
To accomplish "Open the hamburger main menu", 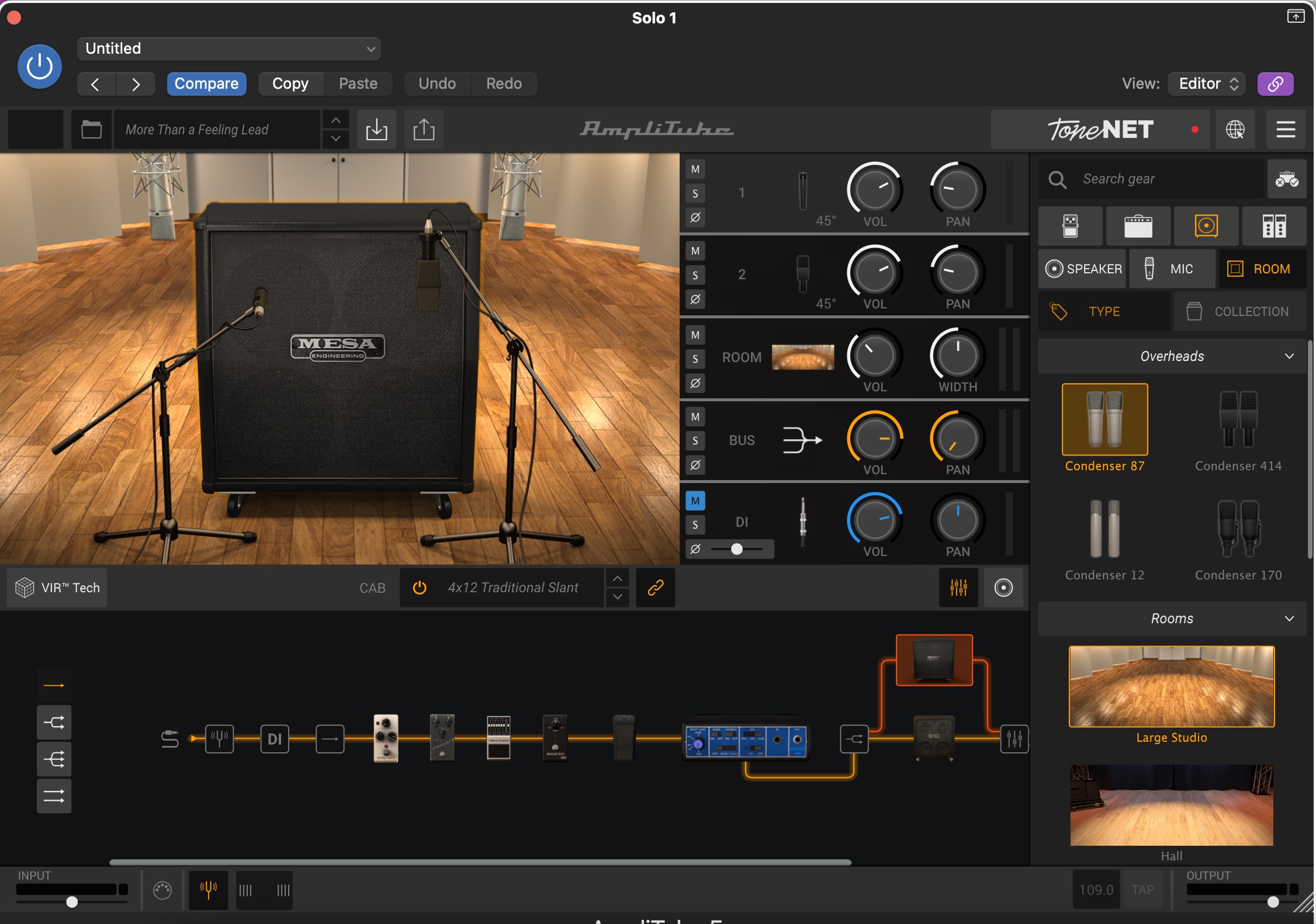I will click(1286, 130).
